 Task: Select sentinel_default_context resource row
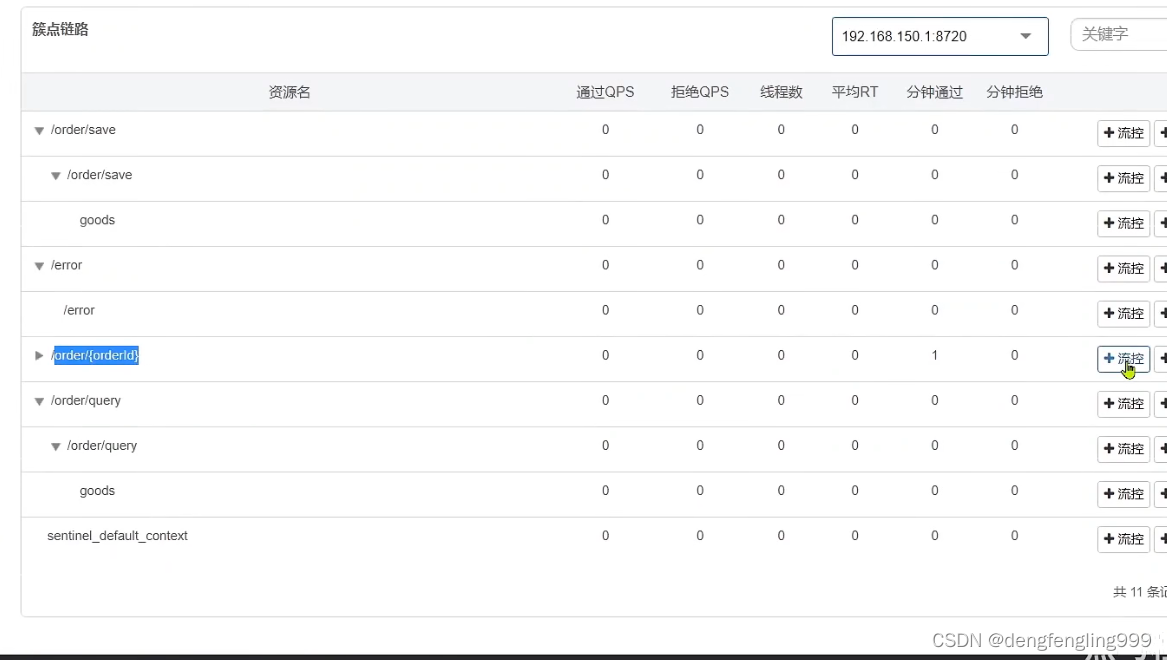117,536
